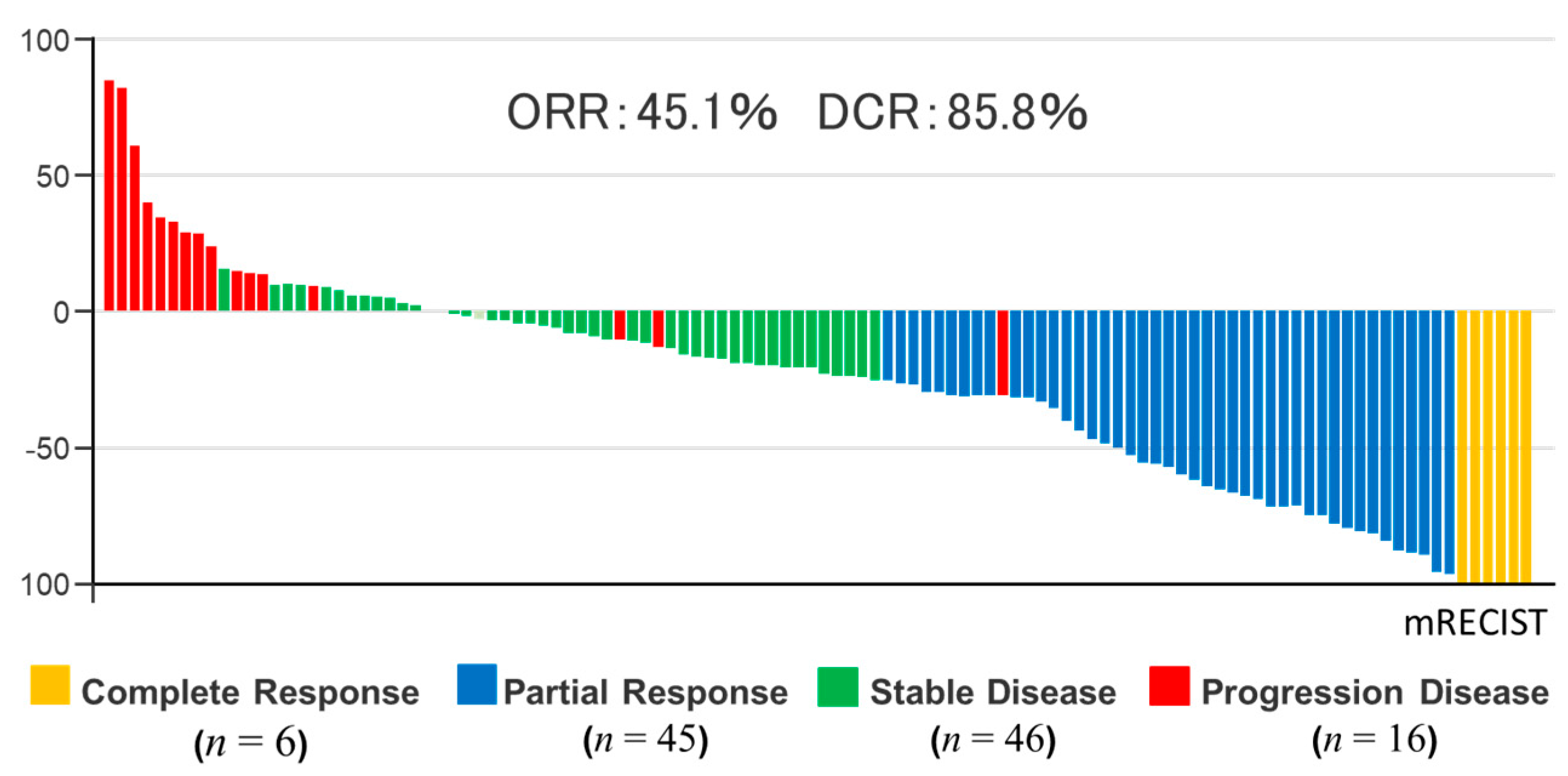Select the "Progression Disease" legend text
Viewport: 1568px width, 776px height.
(x=1375, y=692)
